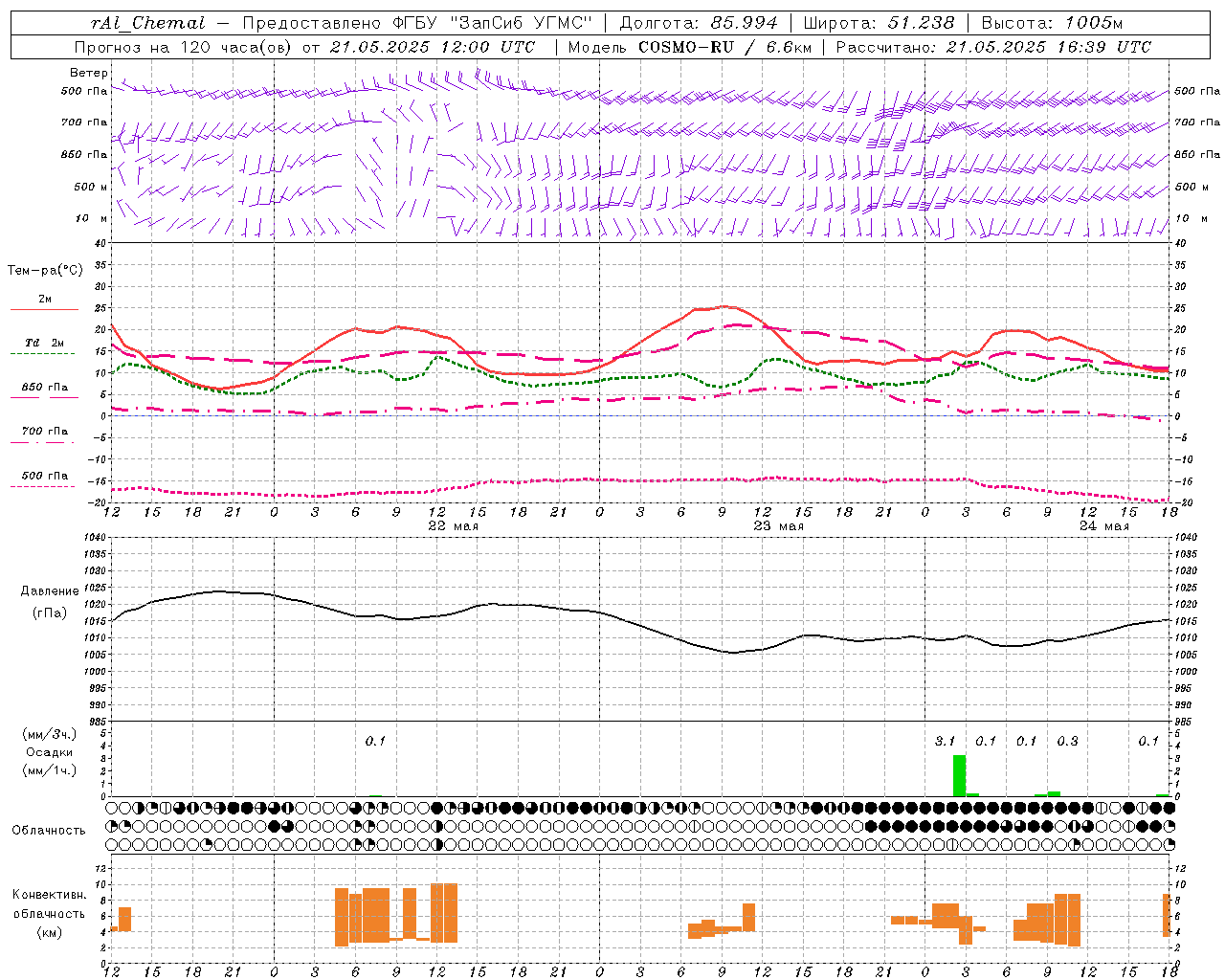Click forecast start time 21.05.2025 12:00 UTC
This screenshot has height=980, width=1225.
(x=433, y=47)
